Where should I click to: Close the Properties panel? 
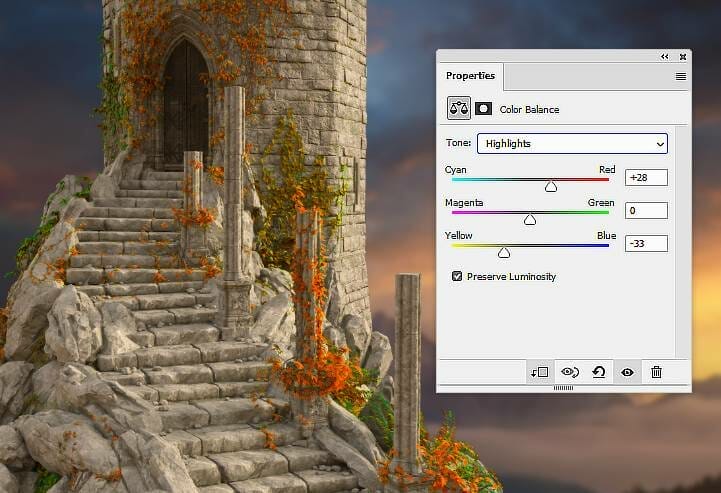tap(683, 57)
